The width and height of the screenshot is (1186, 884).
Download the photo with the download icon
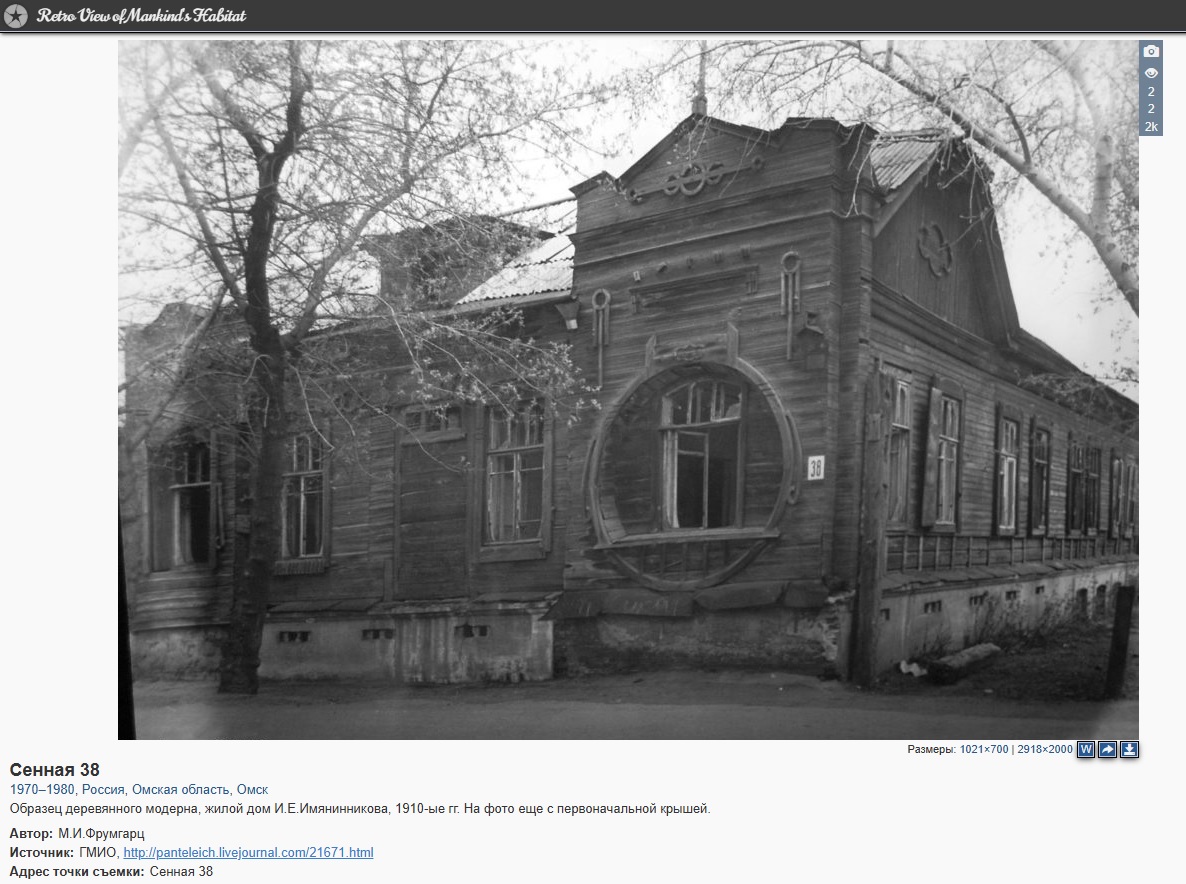pos(1129,749)
